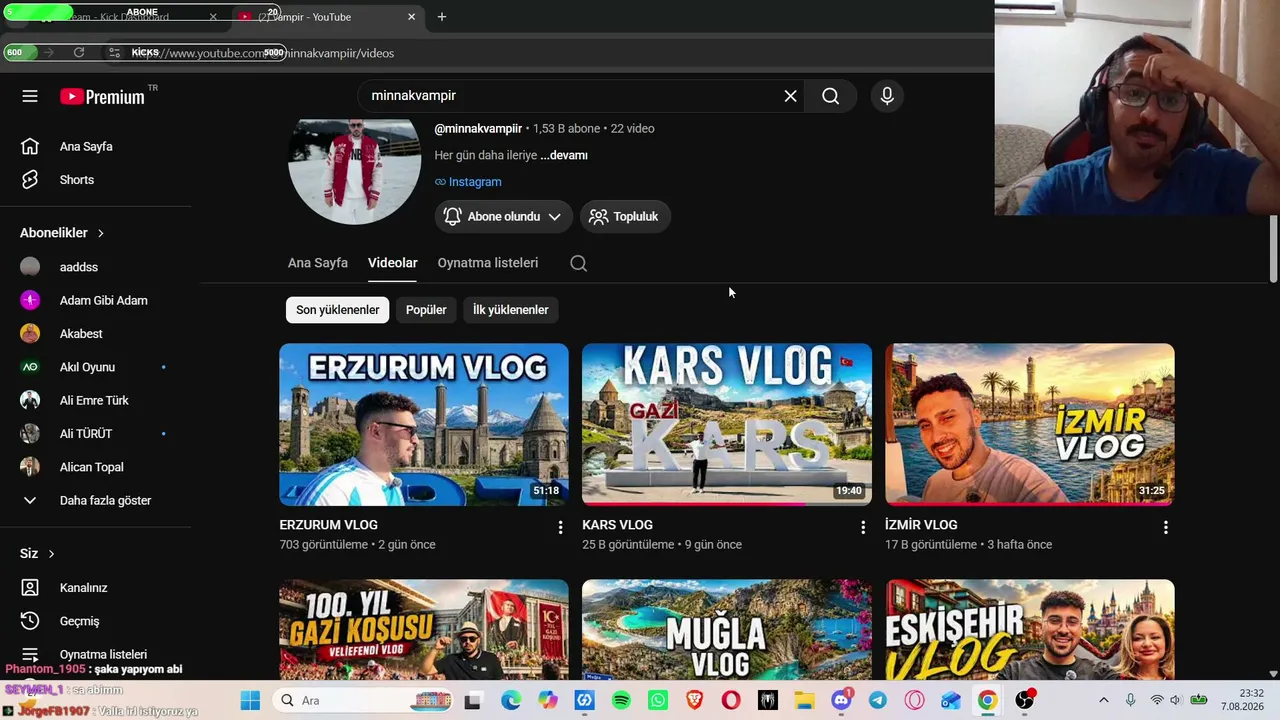Open more options for ERZURUM VLOG
This screenshot has height=720, width=1280.
pyautogui.click(x=560, y=527)
